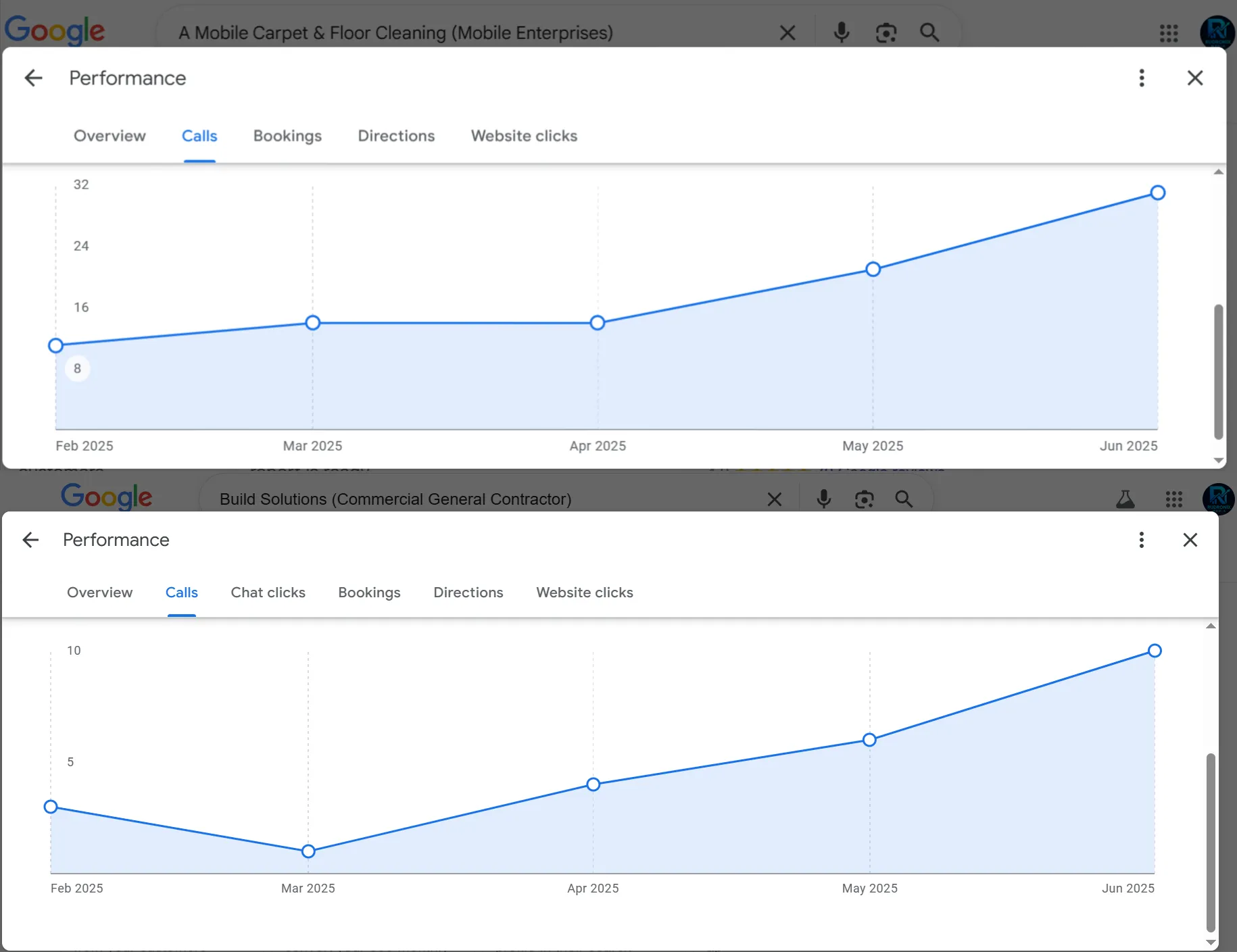This screenshot has height=952, width=1237.
Task: Click Google Lens camera icon in top search bar
Action: 886,32
